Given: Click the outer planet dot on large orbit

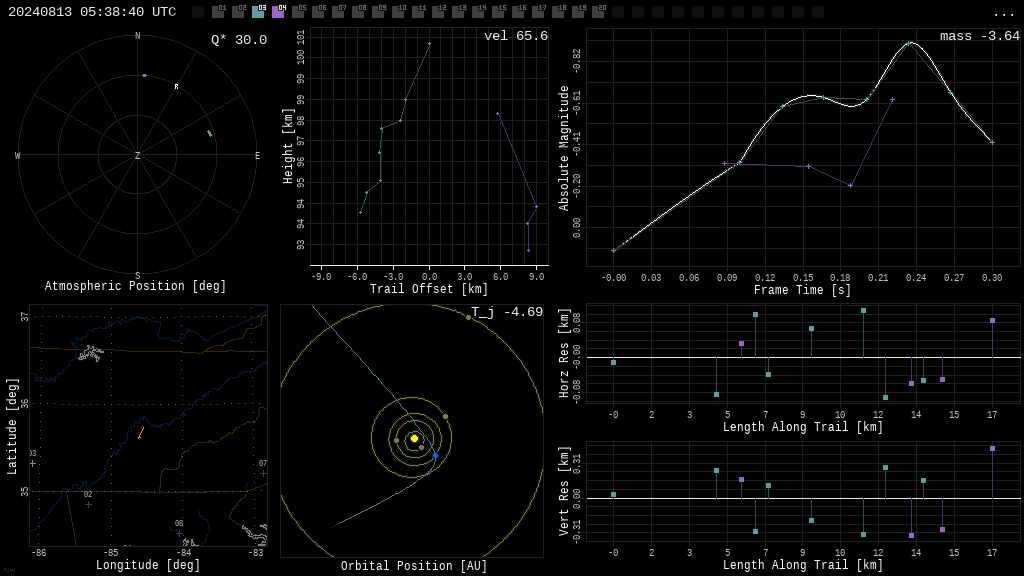Looking at the screenshot, I should [468, 317].
